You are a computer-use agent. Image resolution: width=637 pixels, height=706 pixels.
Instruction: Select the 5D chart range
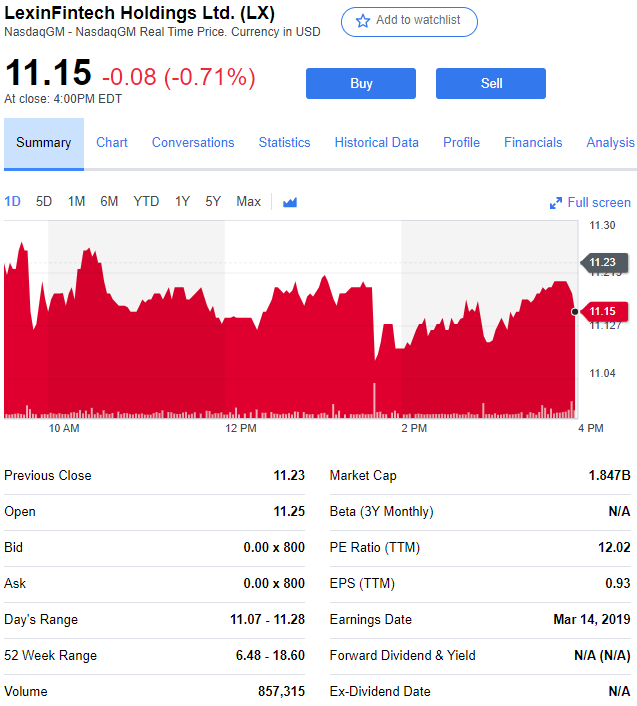(x=44, y=202)
